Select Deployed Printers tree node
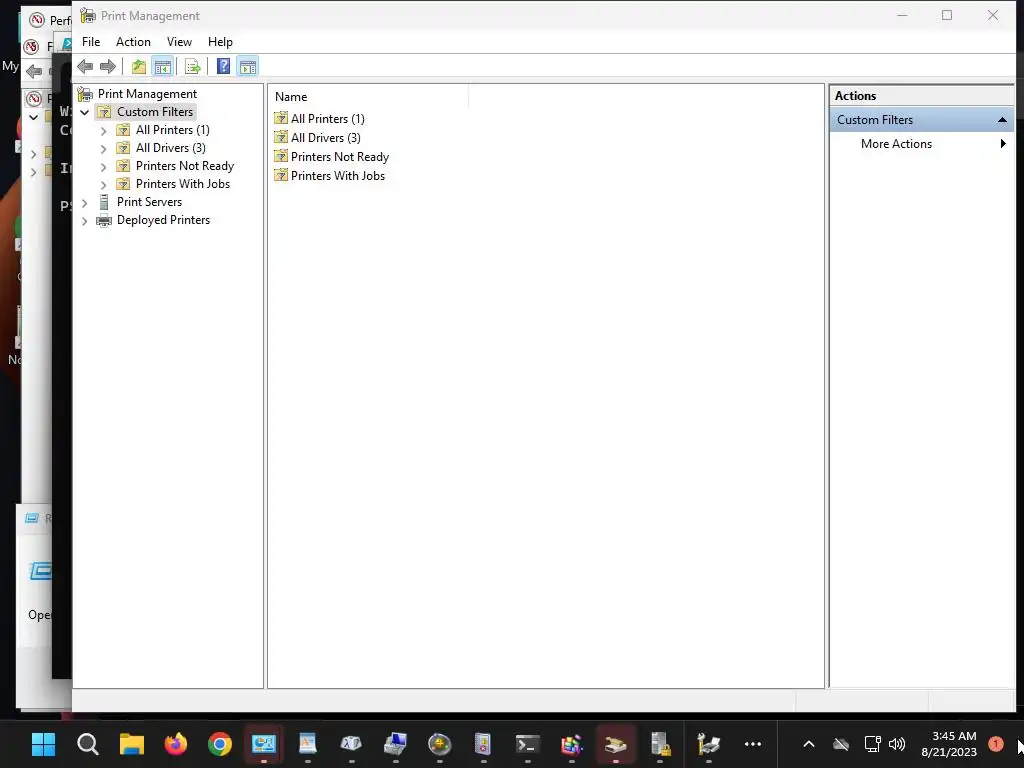This screenshot has width=1024, height=768. coord(163,220)
